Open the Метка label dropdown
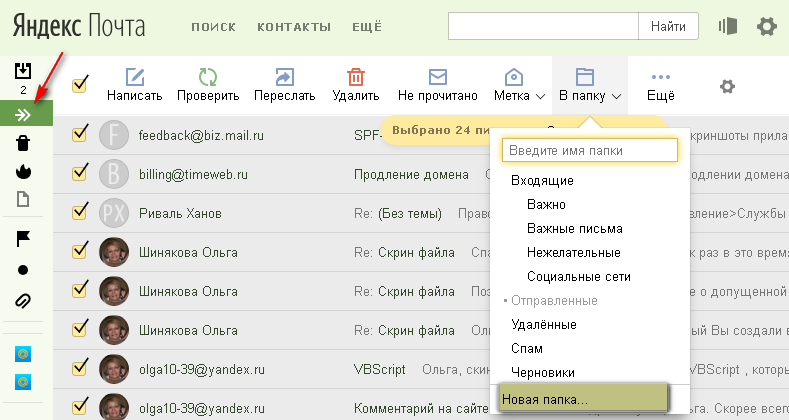This screenshot has width=789, height=420. [519, 85]
